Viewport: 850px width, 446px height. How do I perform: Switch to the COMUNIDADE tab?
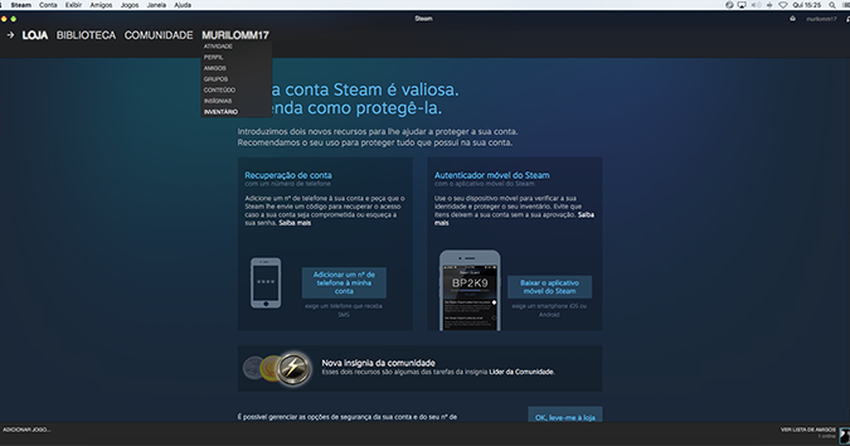point(158,35)
